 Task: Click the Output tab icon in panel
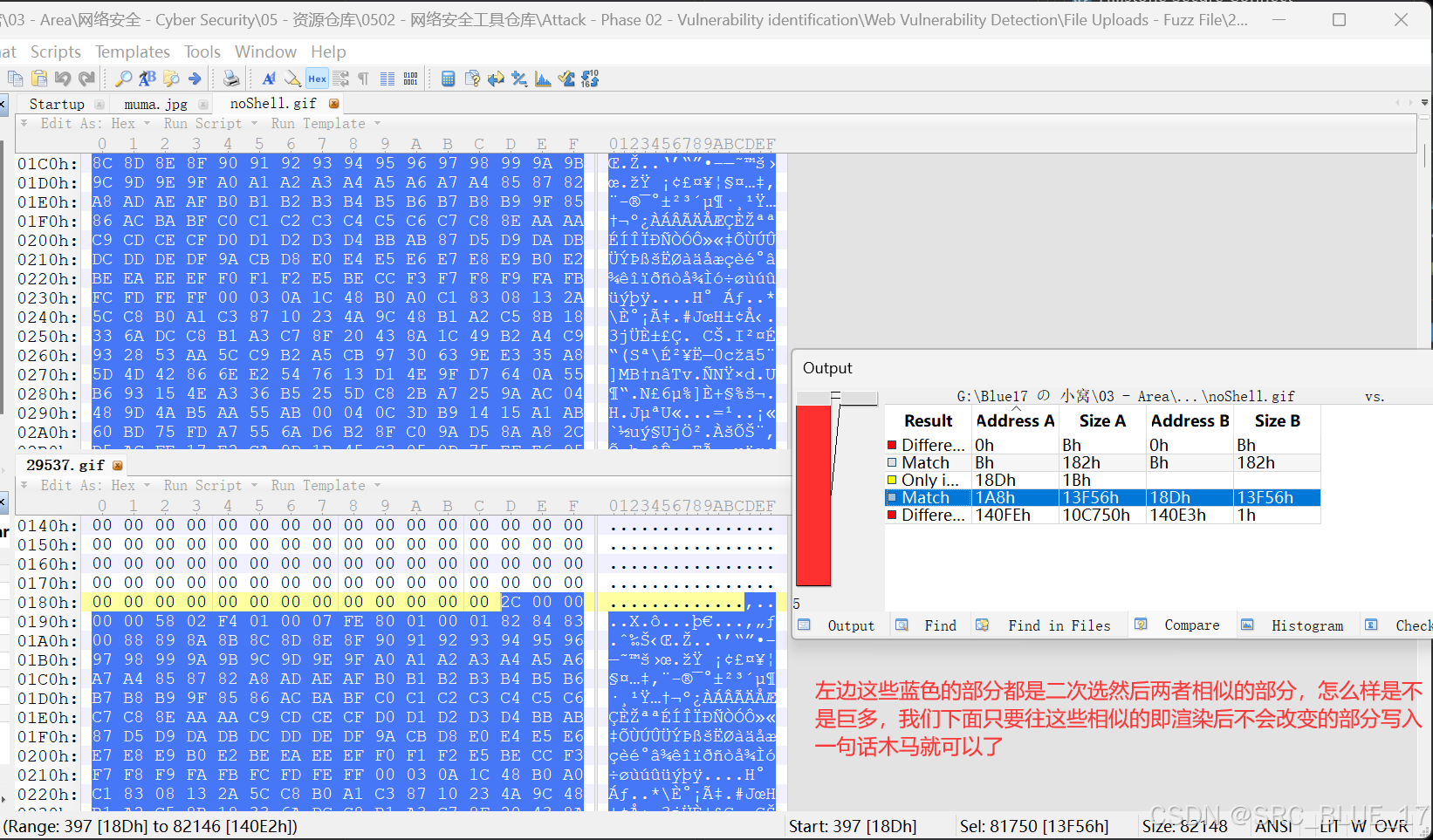[x=805, y=625]
